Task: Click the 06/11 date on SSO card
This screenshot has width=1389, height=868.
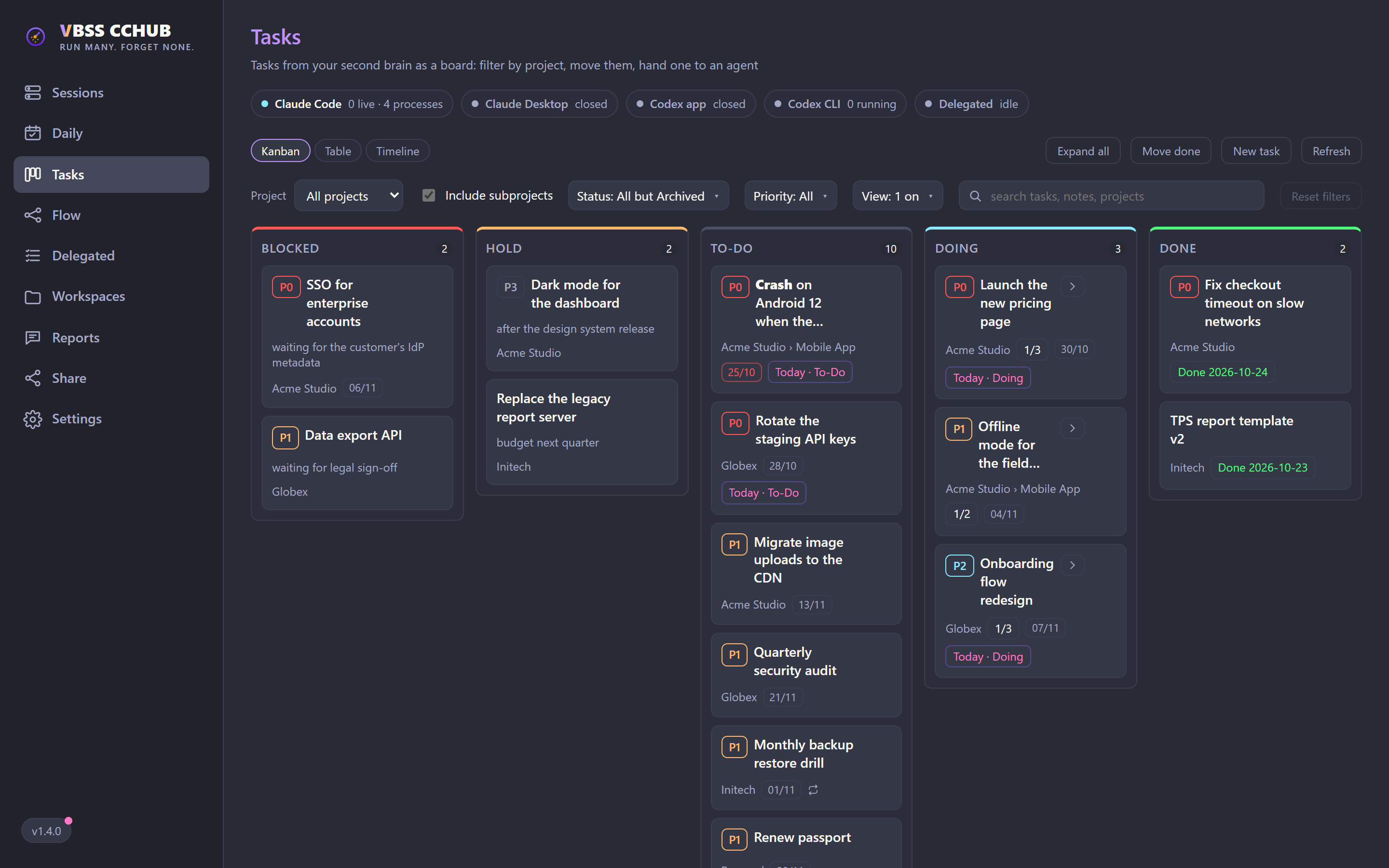Action: pyautogui.click(x=362, y=388)
